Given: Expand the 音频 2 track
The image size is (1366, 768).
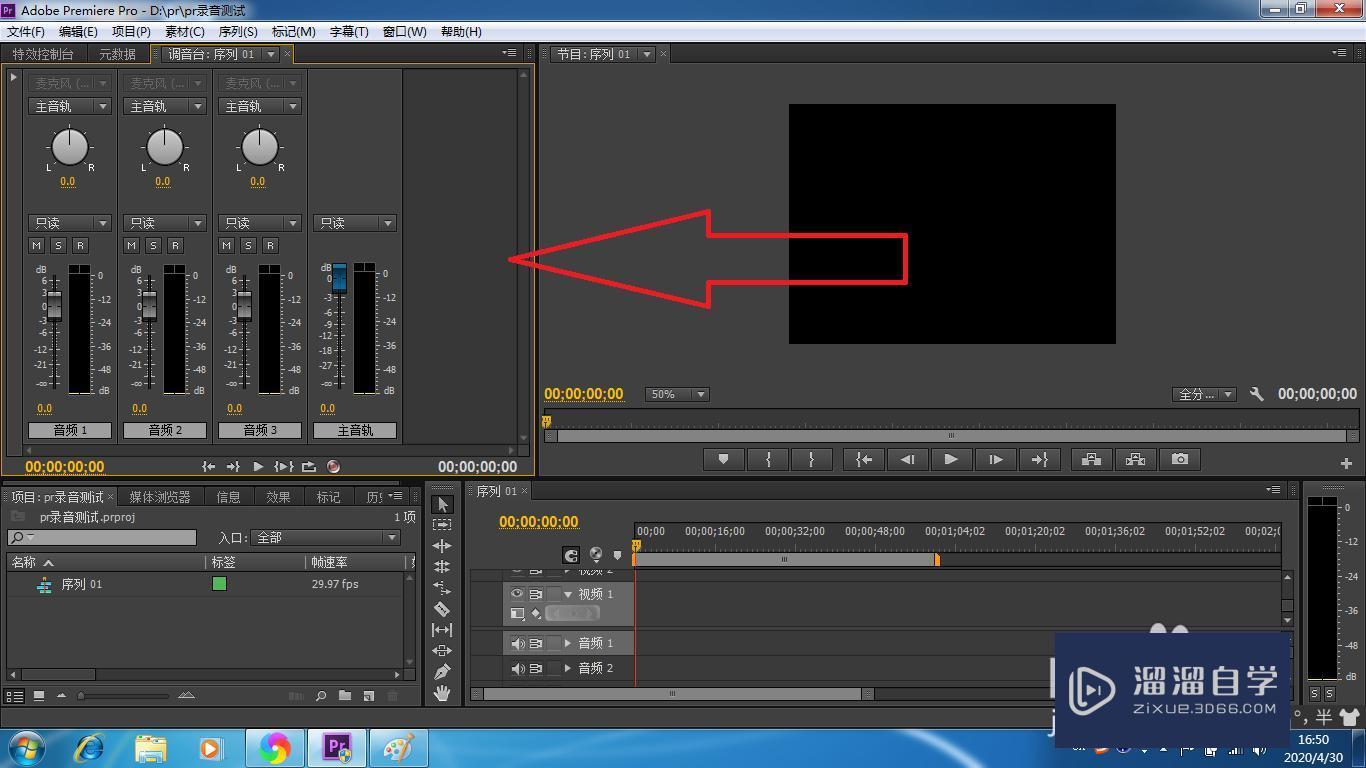Looking at the screenshot, I should point(568,668).
